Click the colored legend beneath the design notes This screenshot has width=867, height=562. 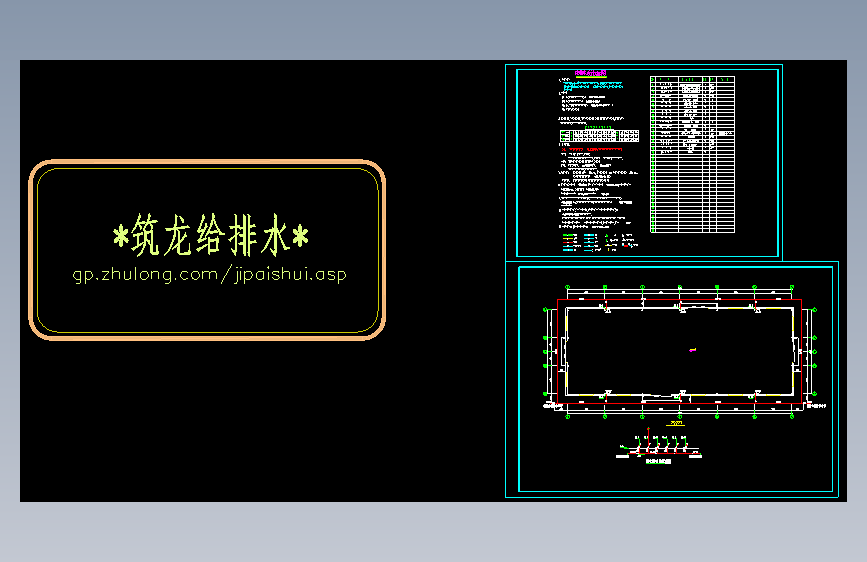click(x=600, y=242)
